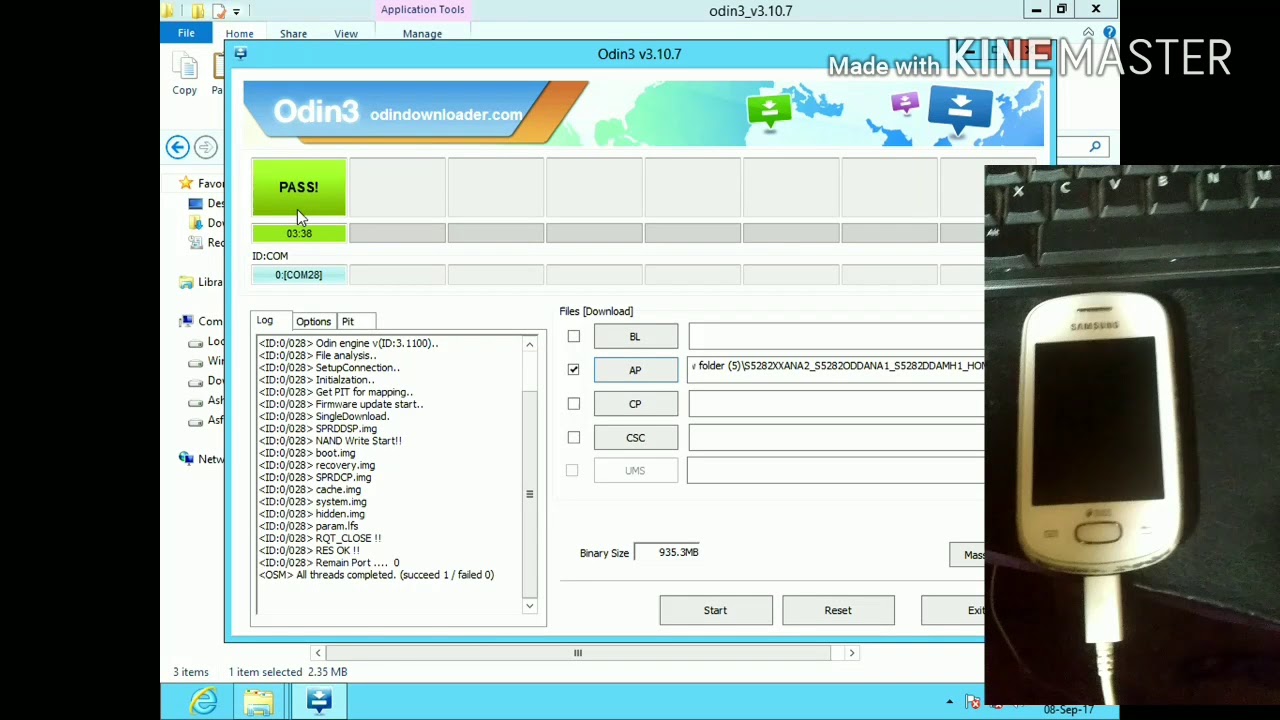Click Explorer horizontal scrollbar left arrow
1280x720 pixels.
coord(318,653)
